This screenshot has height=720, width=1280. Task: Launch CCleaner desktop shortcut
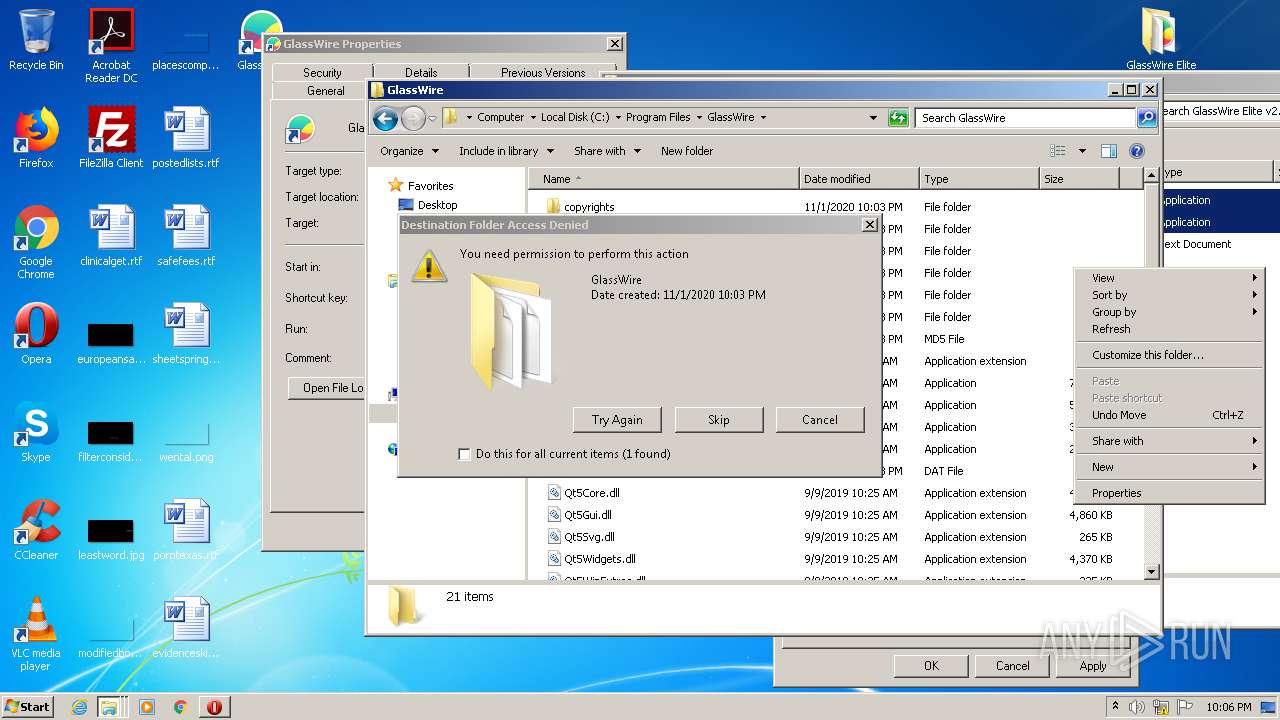(x=36, y=530)
